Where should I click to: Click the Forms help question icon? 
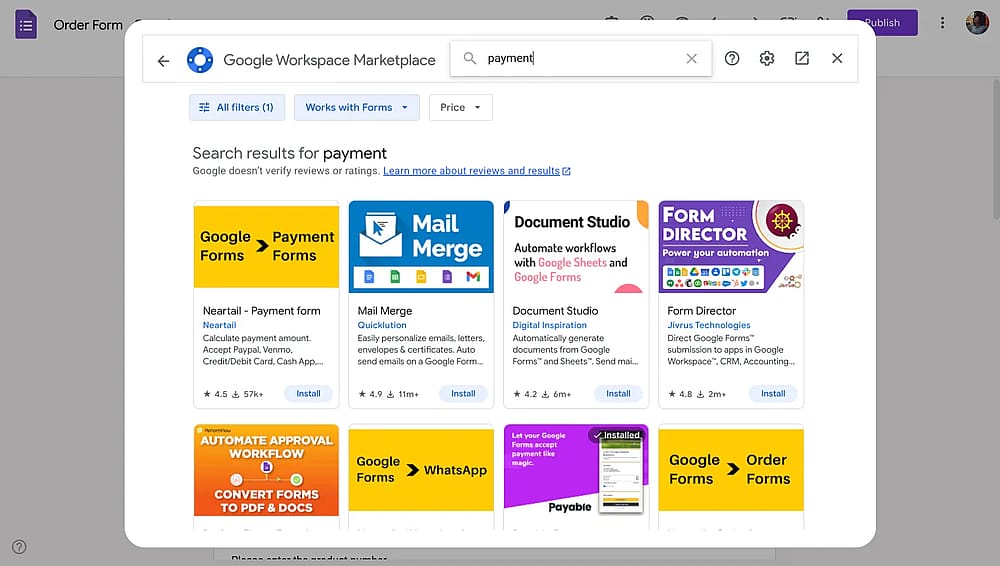[19, 547]
